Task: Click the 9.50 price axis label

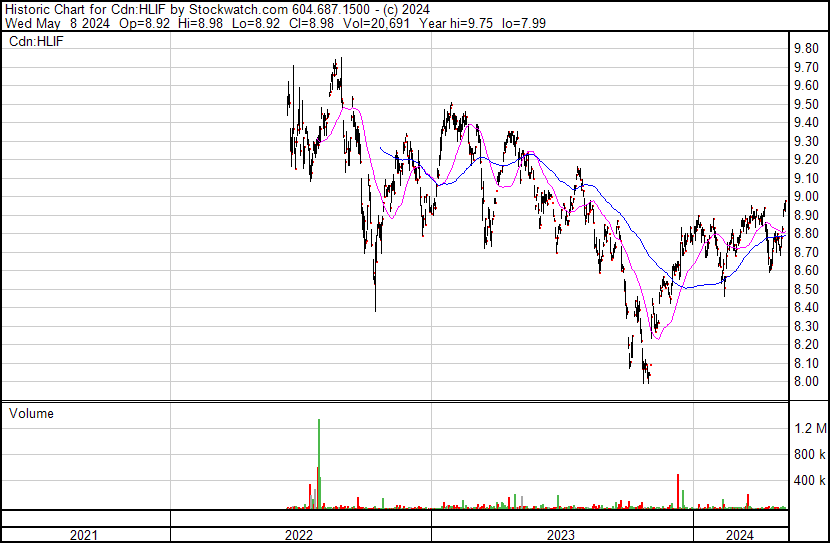Action: pyautogui.click(x=806, y=104)
